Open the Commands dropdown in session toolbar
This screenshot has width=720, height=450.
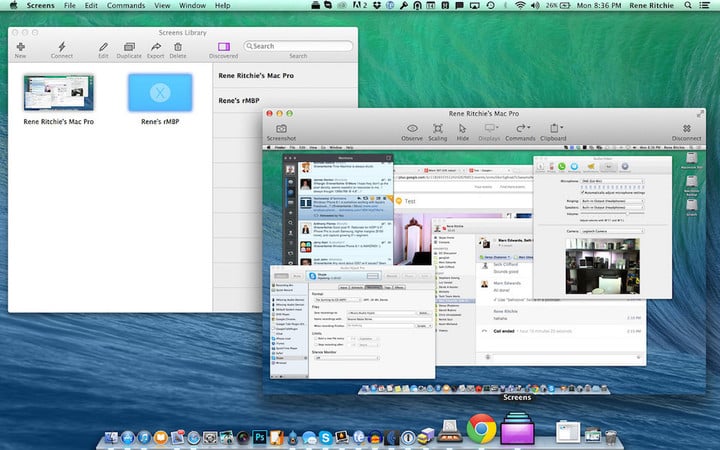(520, 132)
